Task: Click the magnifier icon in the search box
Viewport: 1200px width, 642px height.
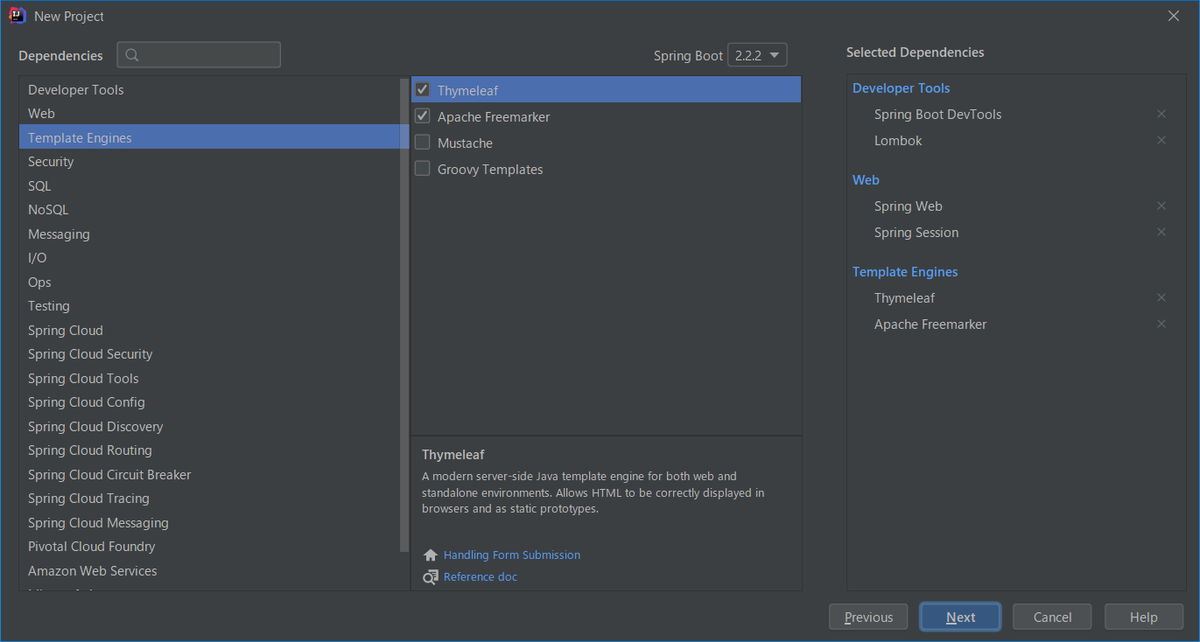Action: tap(133, 55)
